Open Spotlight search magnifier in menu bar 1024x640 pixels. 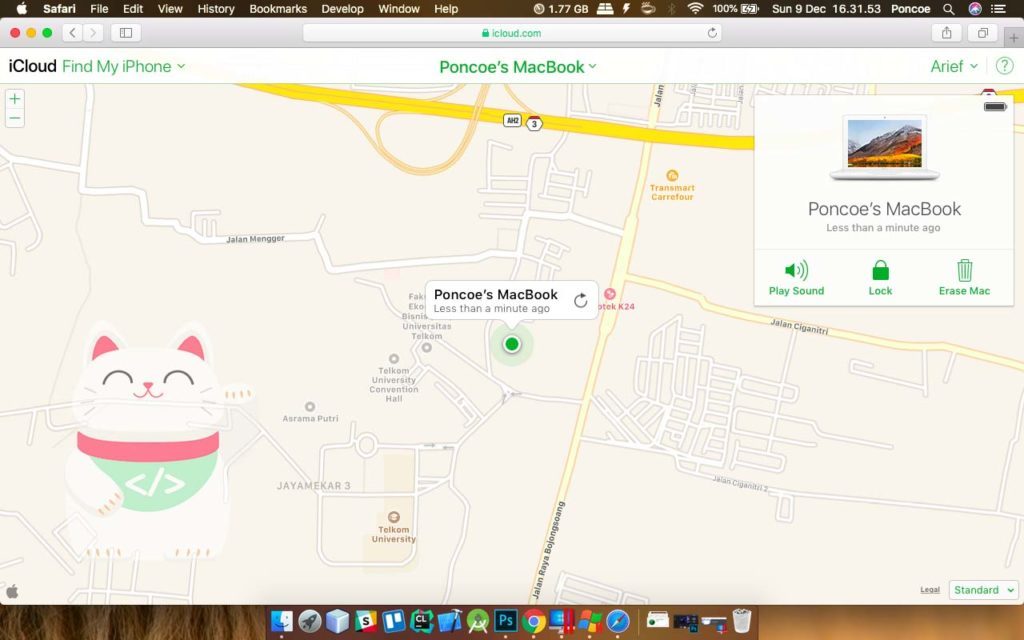(x=948, y=9)
